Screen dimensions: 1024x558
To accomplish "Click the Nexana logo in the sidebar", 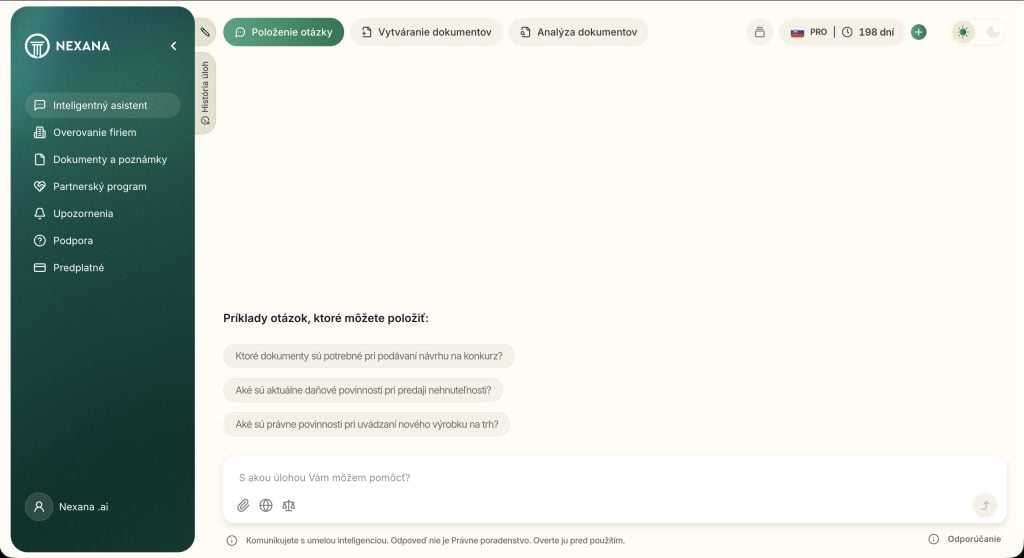I will coord(68,46).
